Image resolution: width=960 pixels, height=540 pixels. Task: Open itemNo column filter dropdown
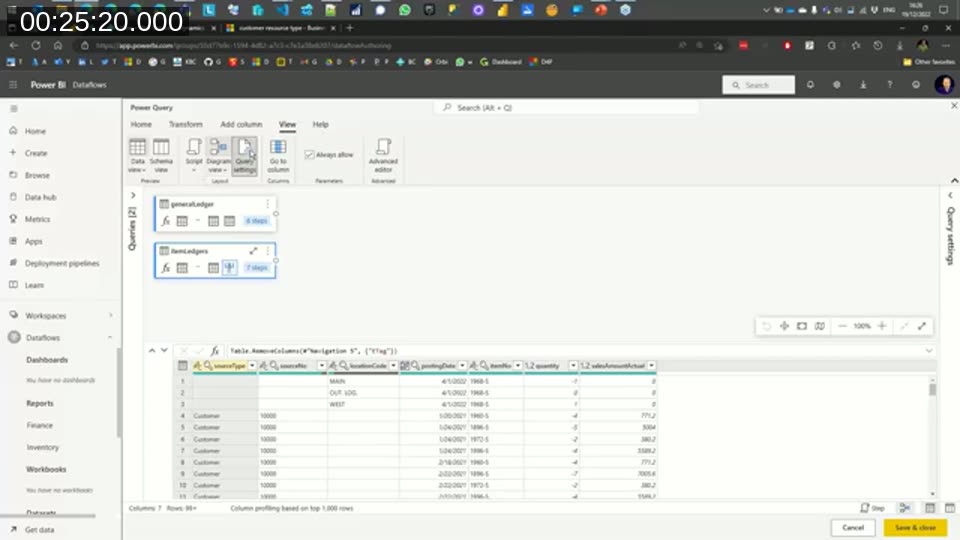tap(517, 366)
